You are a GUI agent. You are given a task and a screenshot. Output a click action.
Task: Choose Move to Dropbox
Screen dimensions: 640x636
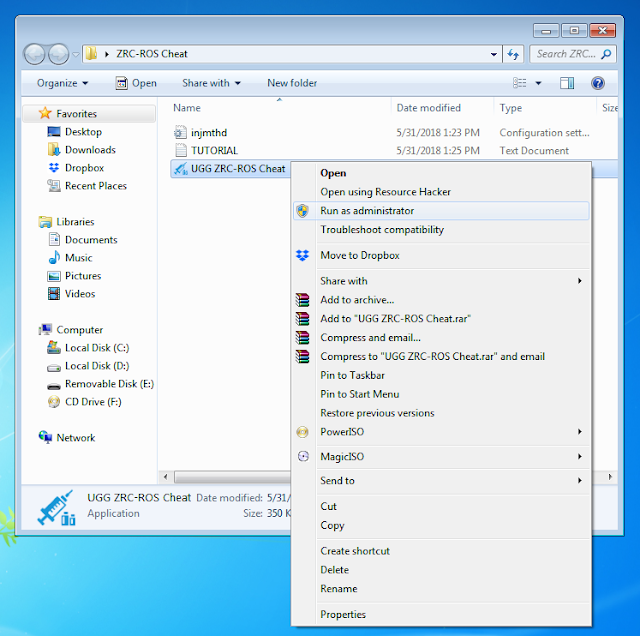441,255
